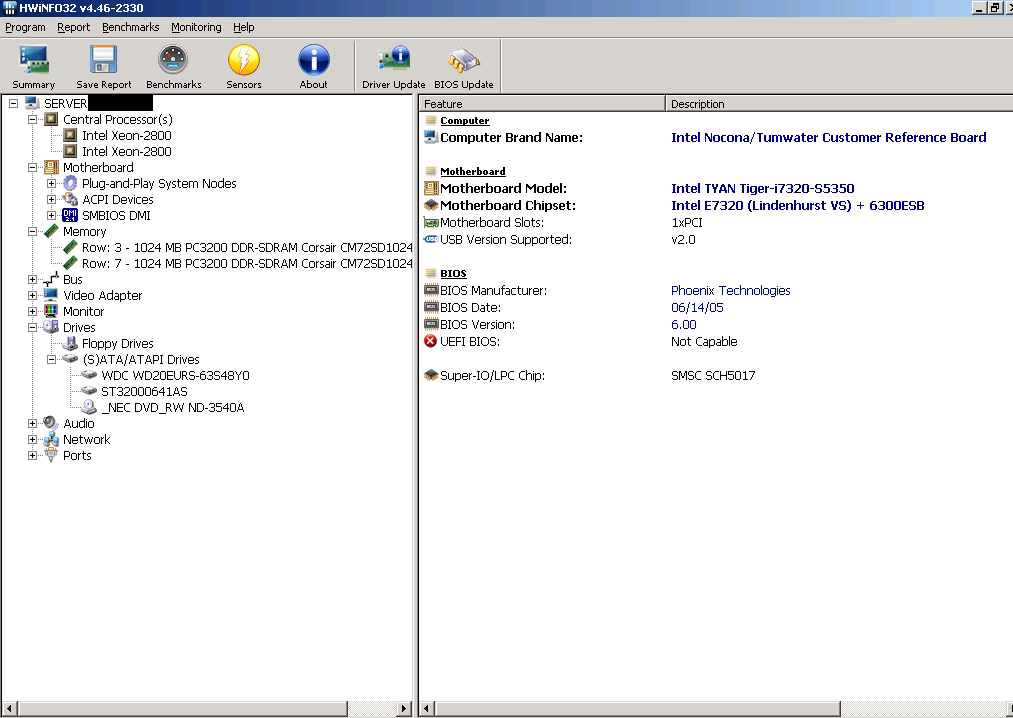Click right arrow of tree pane scrollbar
The width and height of the screenshot is (1013, 718).
pyautogui.click(x=404, y=709)
